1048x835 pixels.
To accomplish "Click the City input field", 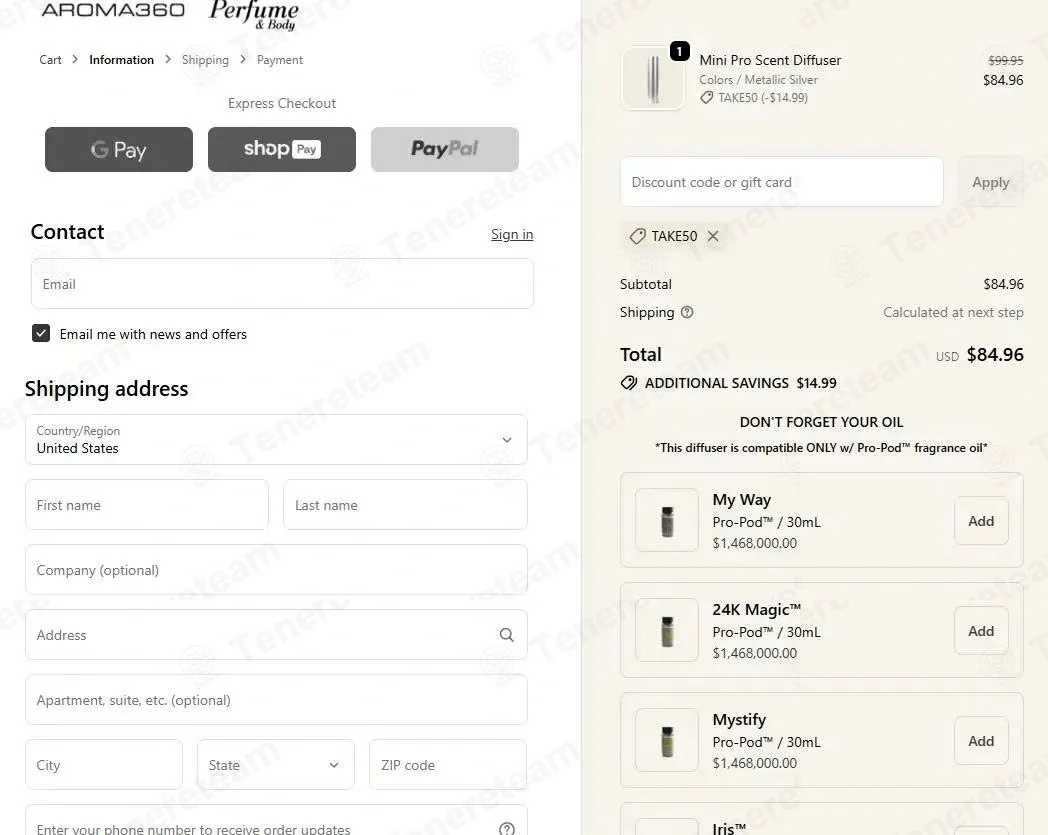I will coord(104,764).
